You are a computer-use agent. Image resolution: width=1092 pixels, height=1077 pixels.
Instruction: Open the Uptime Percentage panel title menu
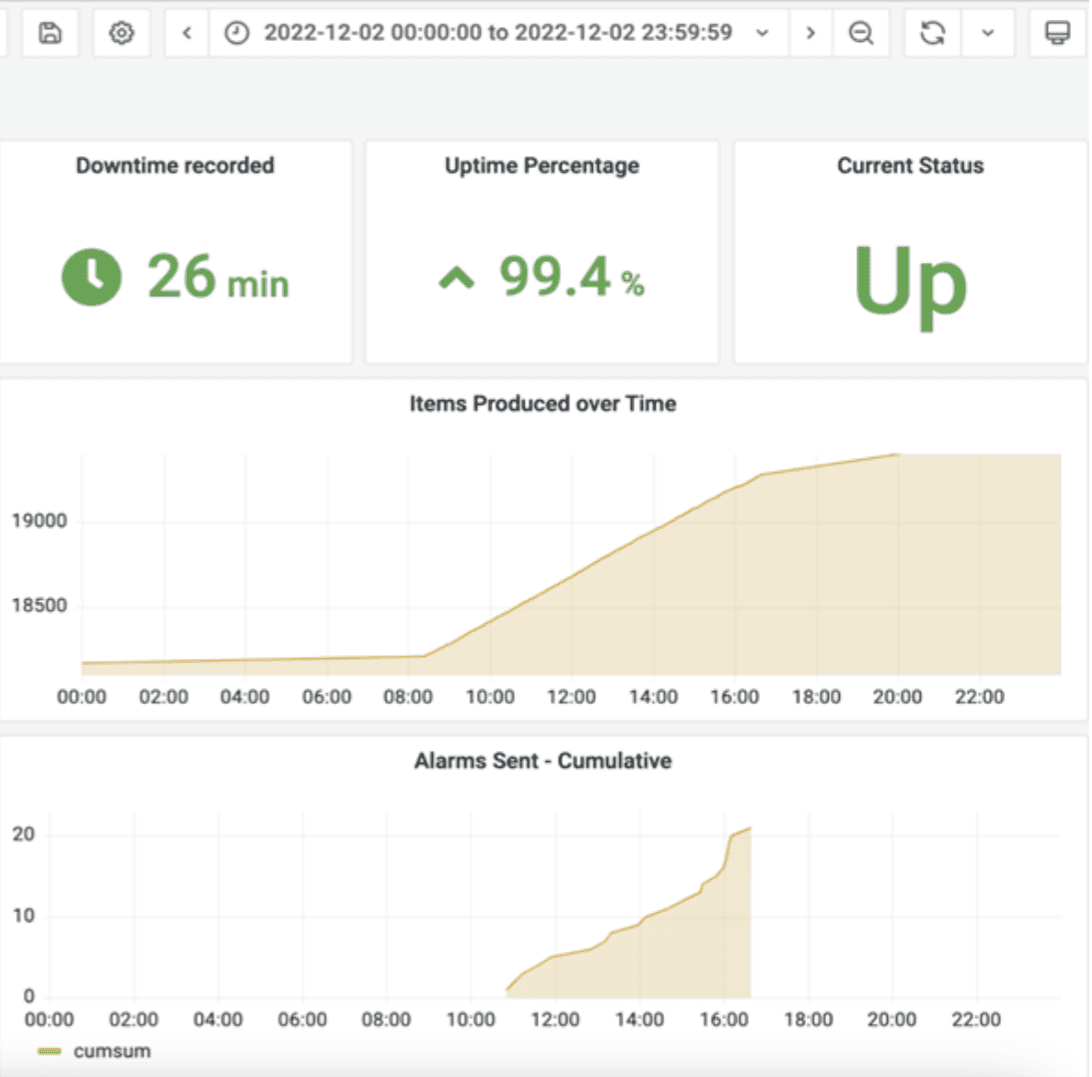542,166
